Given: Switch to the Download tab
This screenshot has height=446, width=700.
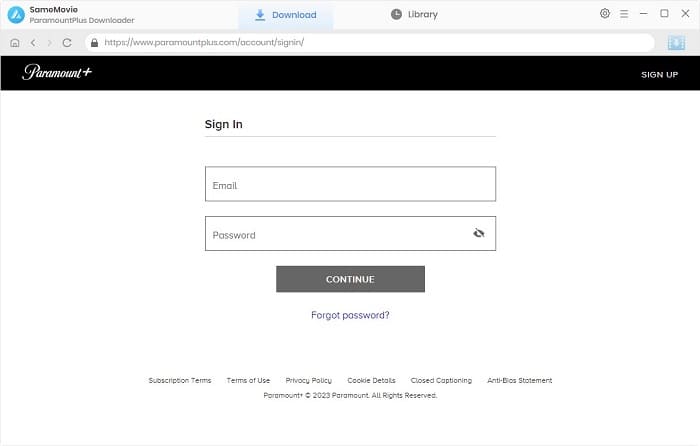Looking at the screenshot, I should click(x=286, y=15).
